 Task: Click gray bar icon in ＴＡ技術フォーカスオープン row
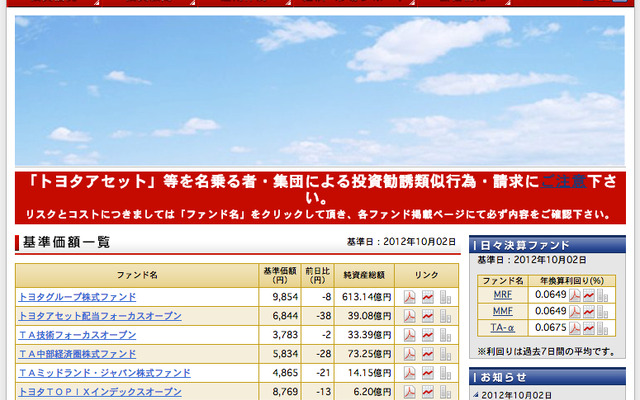tap(445, 335)
